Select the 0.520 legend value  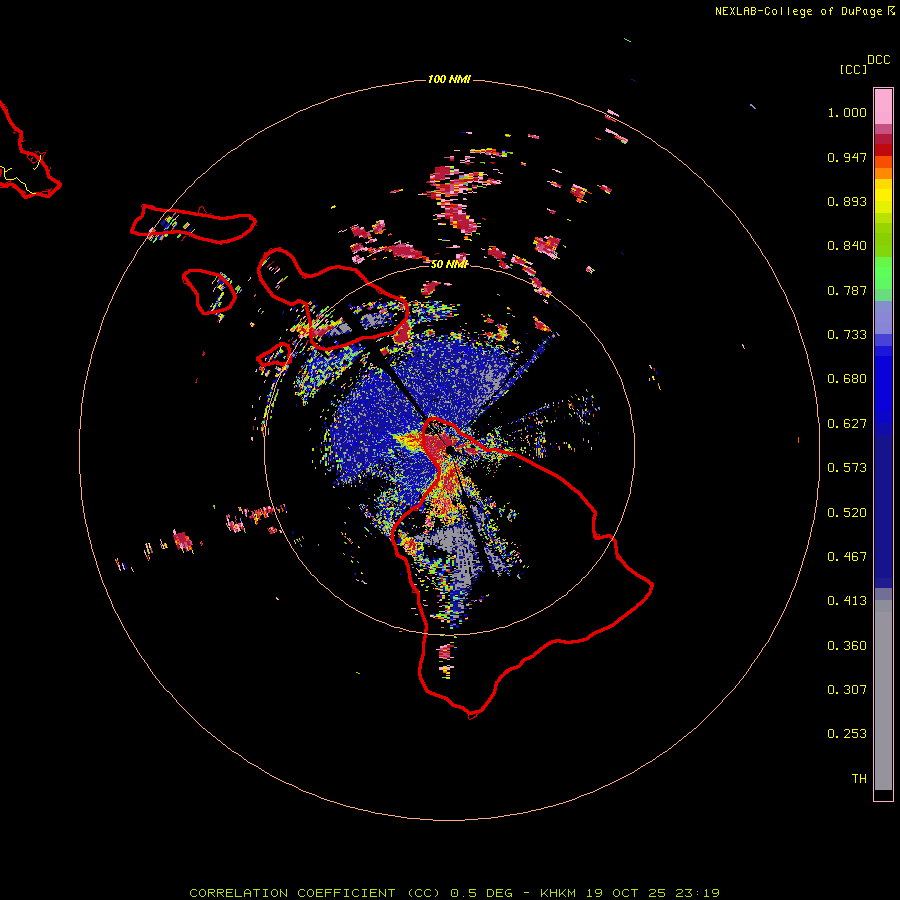point(847,513)
